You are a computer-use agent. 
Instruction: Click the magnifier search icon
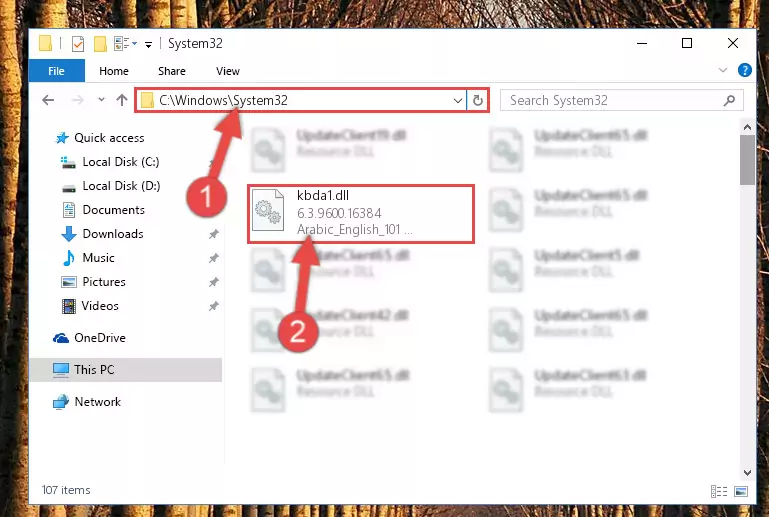[x=729, y=101]
